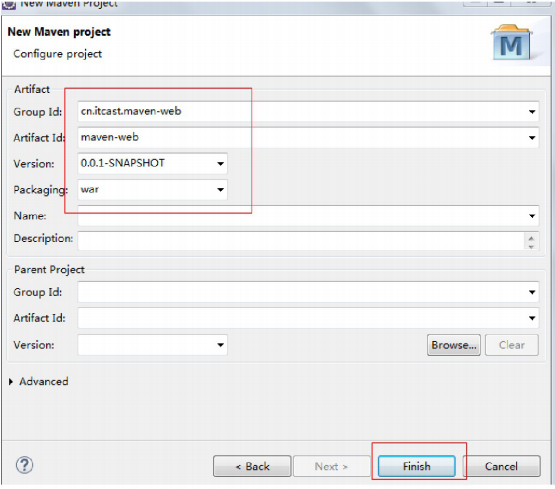Open the help question mark icon
The height and width of the screenshot is (489, 555).
coord(24,465)
